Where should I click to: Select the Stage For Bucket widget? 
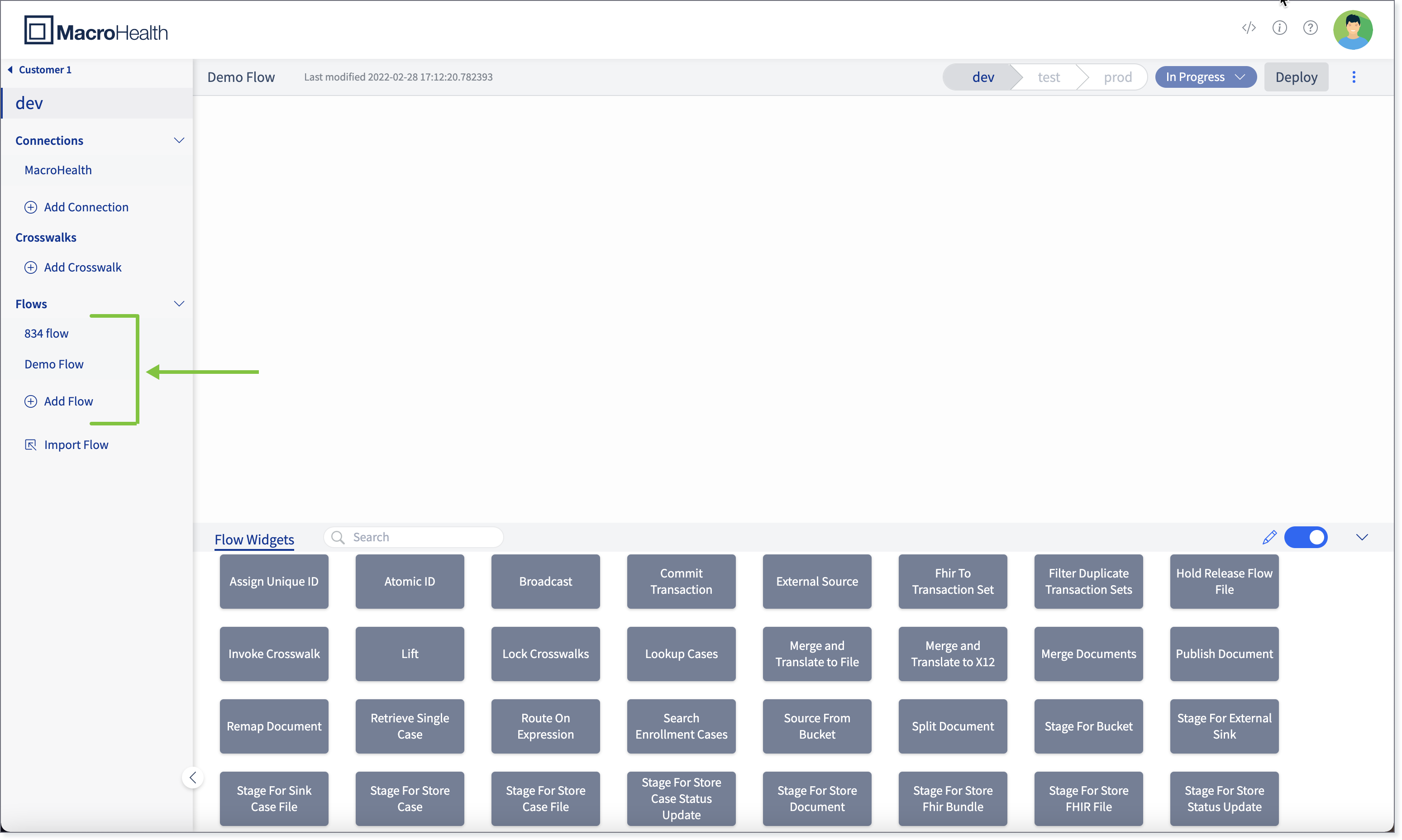click(x=1089, y=726)
